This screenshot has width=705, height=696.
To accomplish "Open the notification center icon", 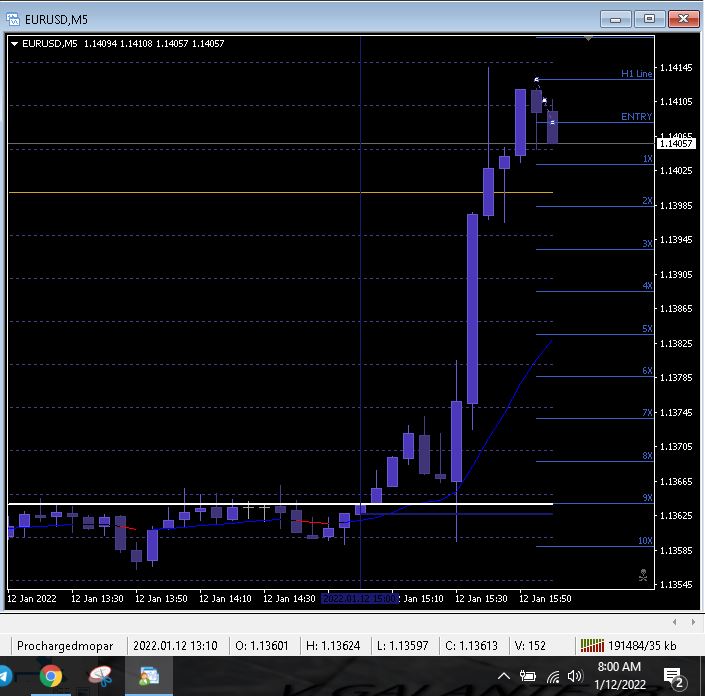I will pyautogui.click(x=674, y=676).
